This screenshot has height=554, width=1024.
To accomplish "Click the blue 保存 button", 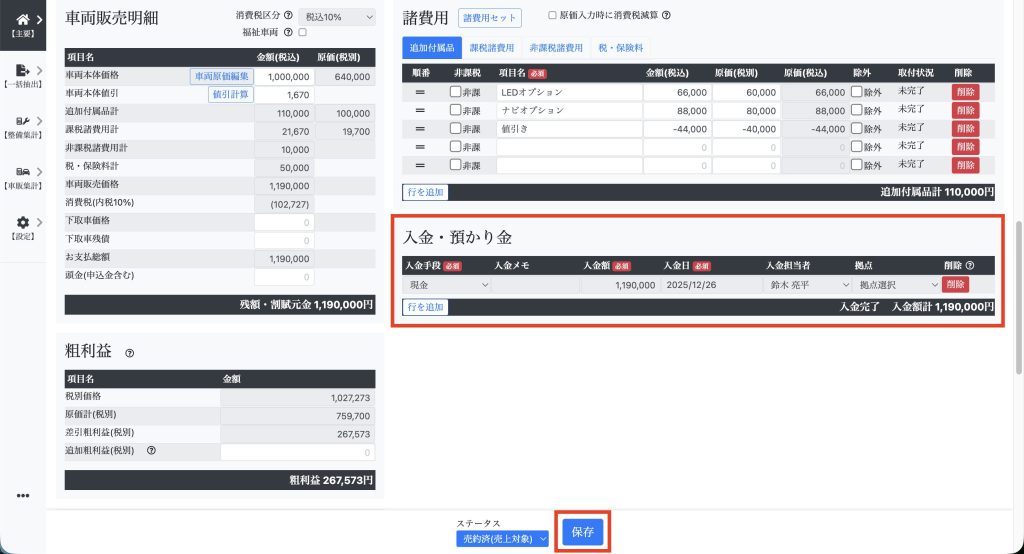I will [581, 532].
